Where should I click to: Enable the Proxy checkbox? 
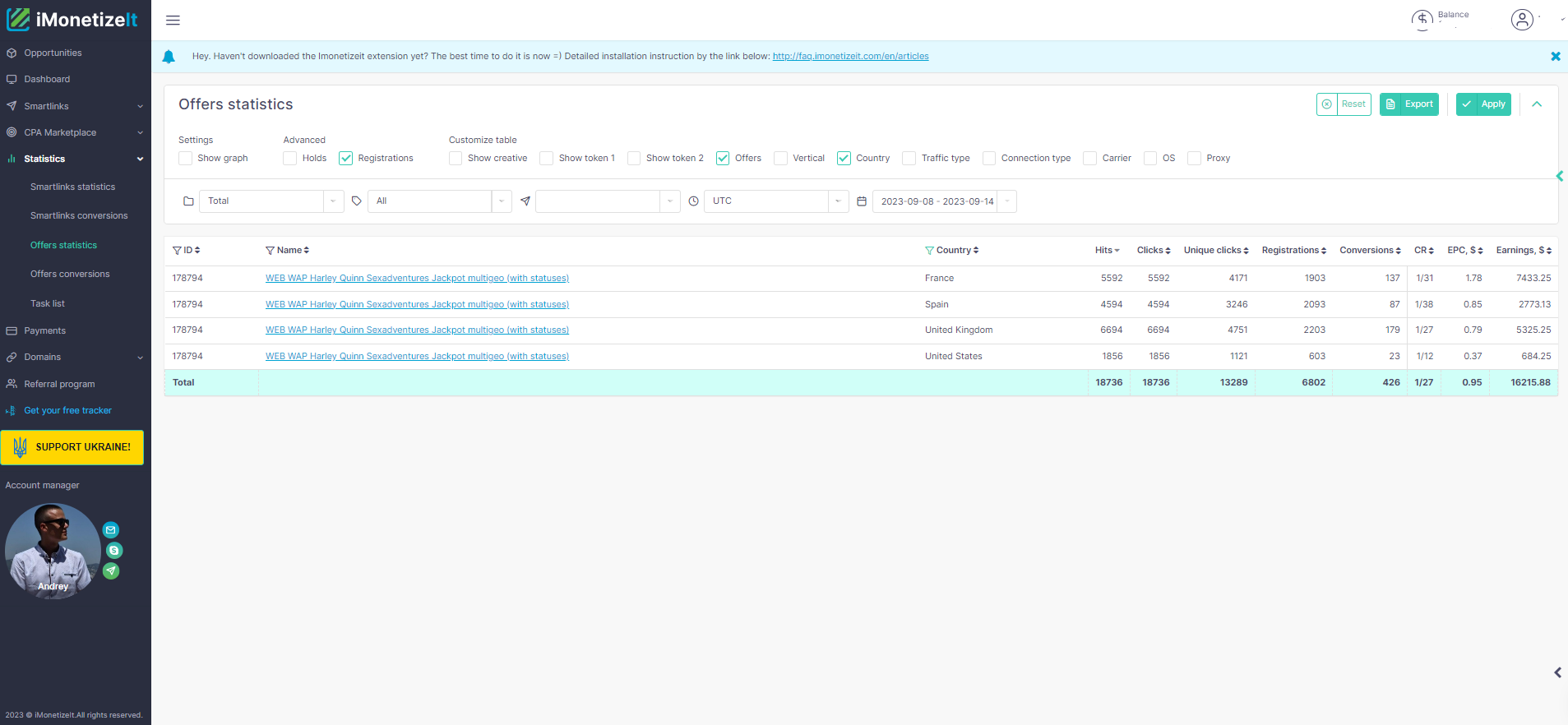pos(1194,159)
